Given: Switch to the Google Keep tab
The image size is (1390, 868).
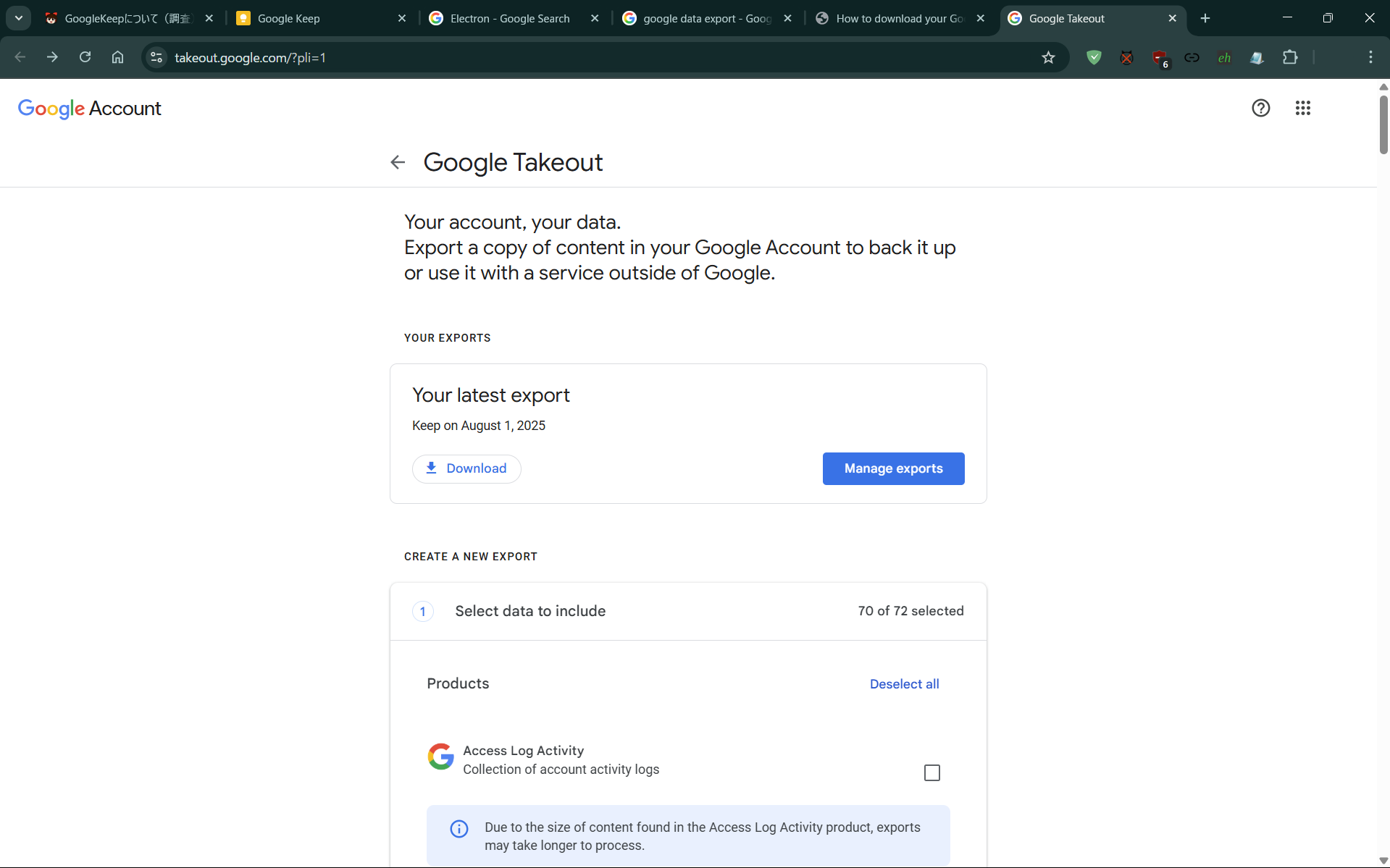Looking at the screenshot, I should 322,18.
